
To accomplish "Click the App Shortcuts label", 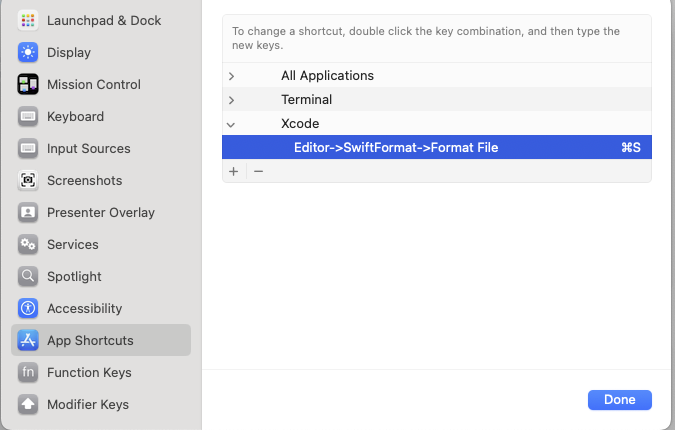I will [x=90, y=340].
